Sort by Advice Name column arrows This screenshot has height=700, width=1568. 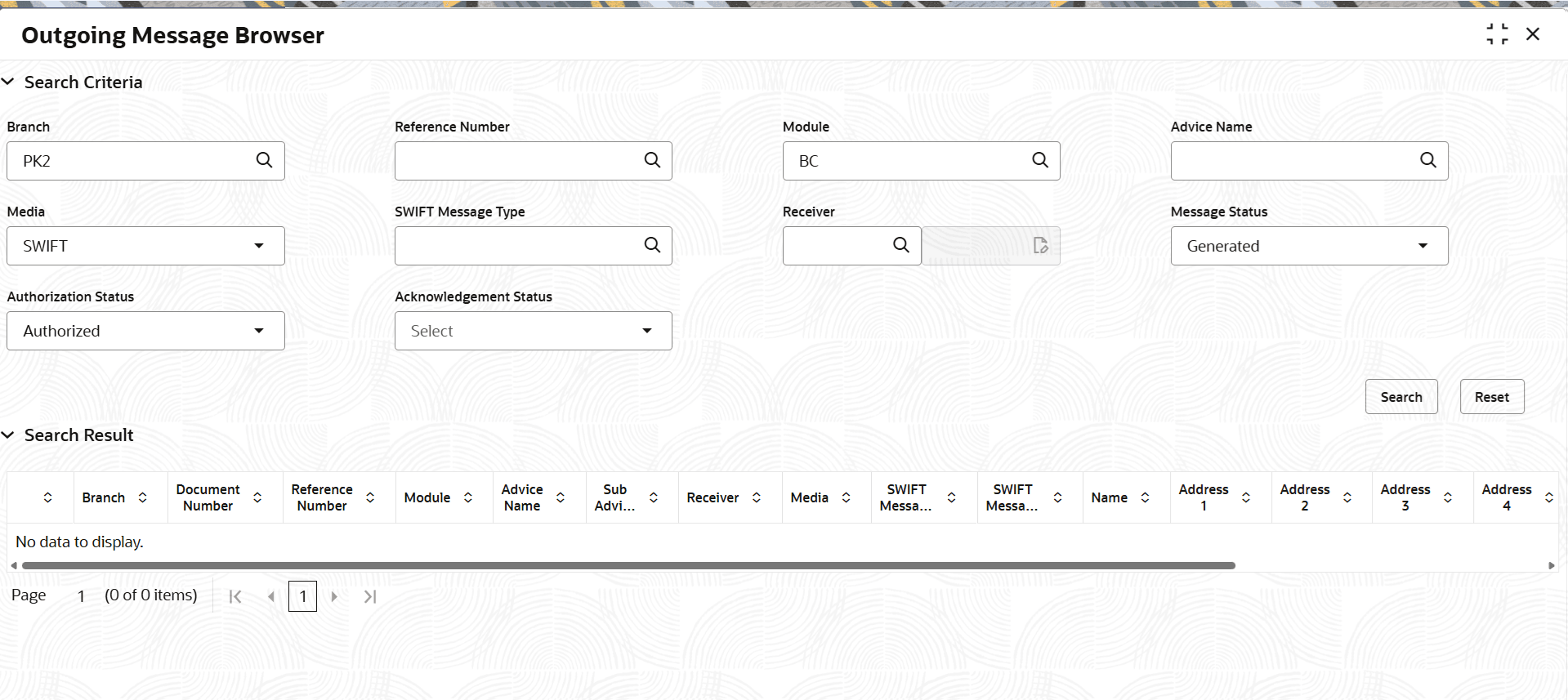(561, 497)
